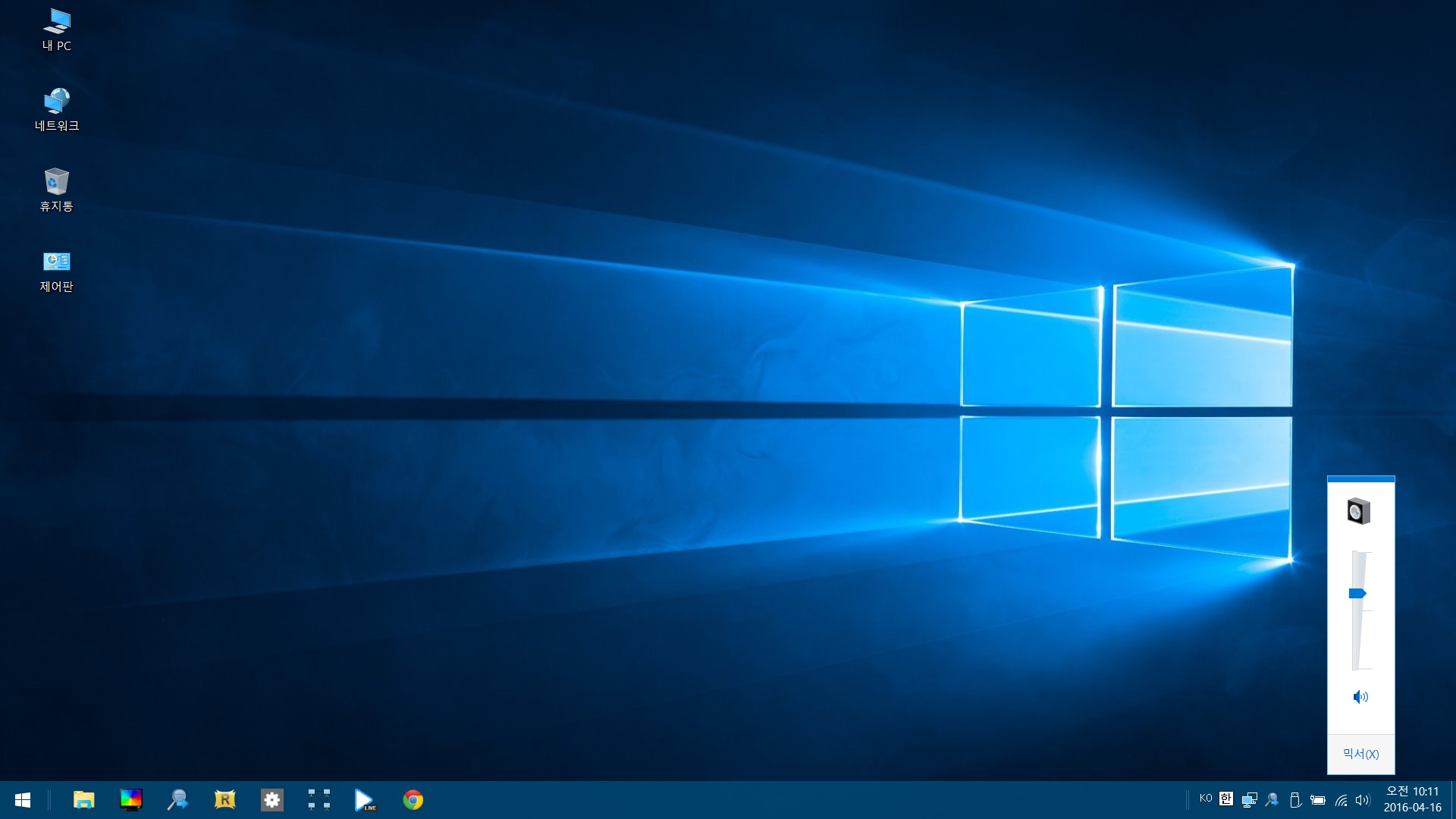Open the Windows Start menu

point(23,800)
